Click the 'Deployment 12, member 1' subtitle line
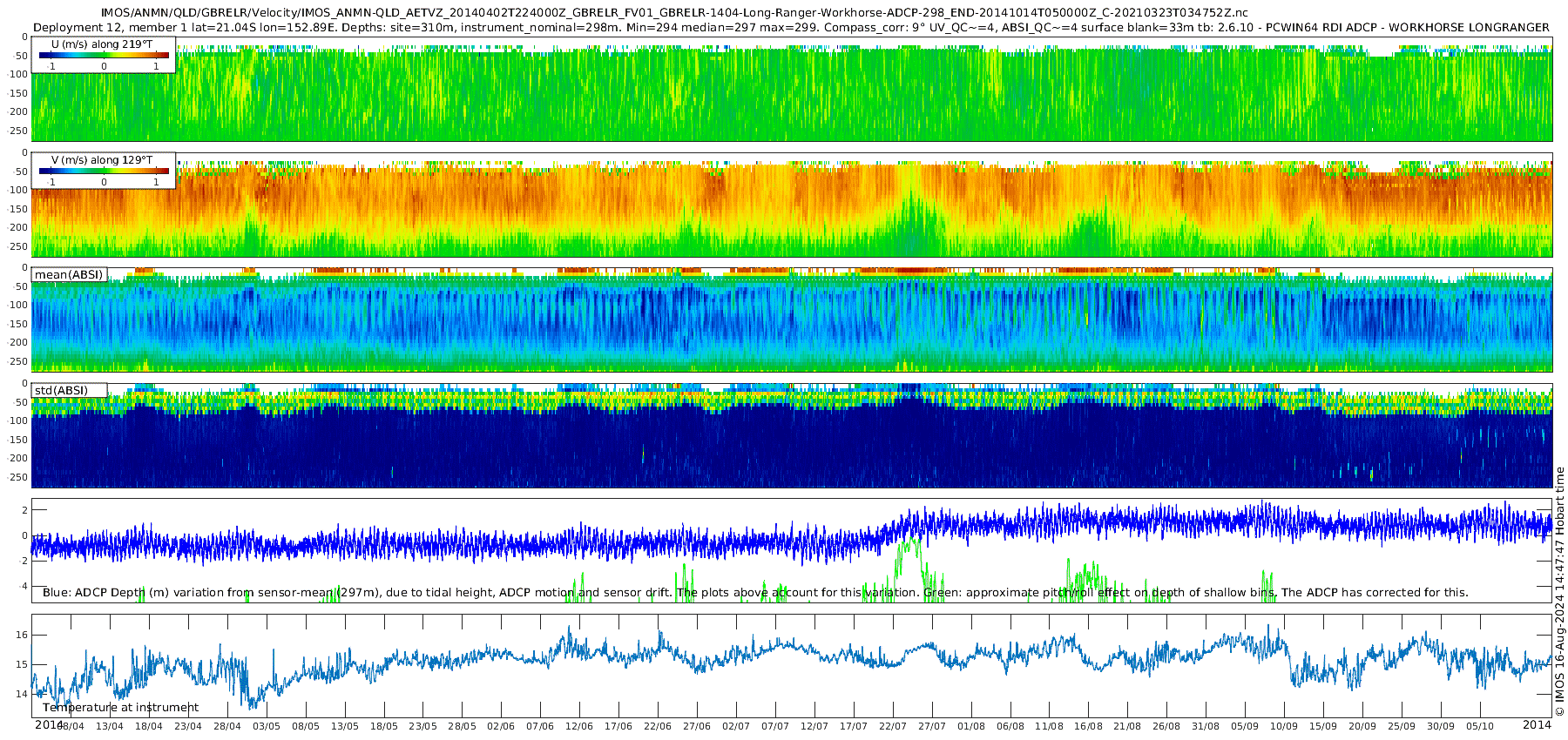 coord(791,27)
